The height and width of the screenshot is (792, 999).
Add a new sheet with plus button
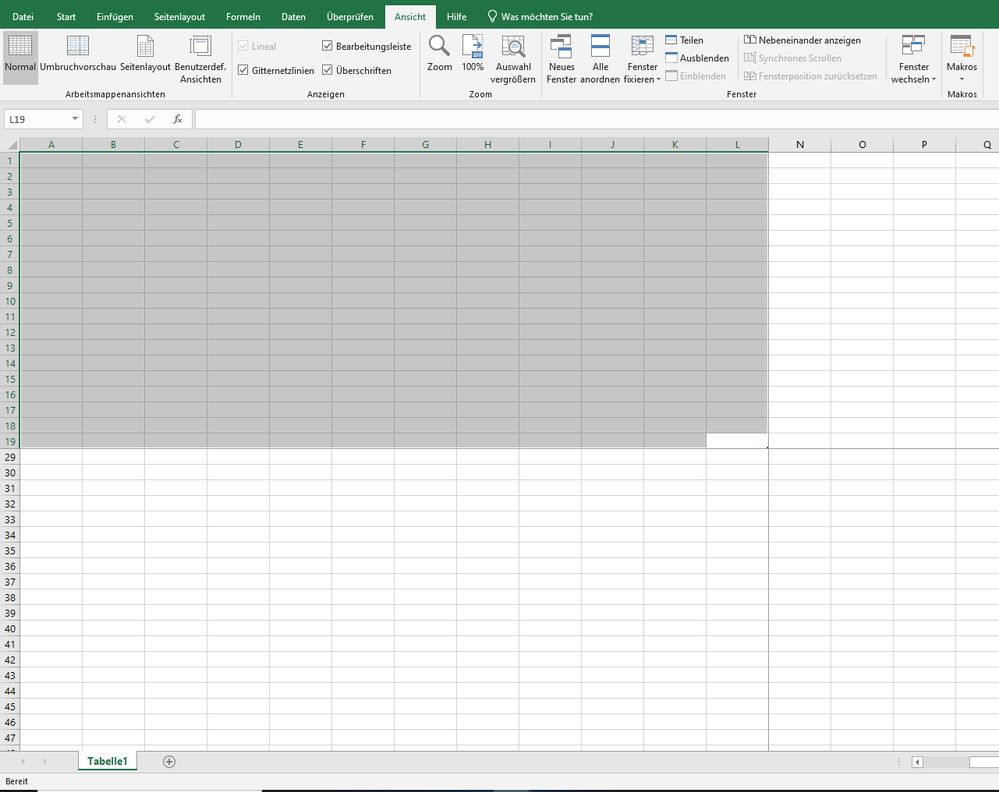click(x=169, y=761)
